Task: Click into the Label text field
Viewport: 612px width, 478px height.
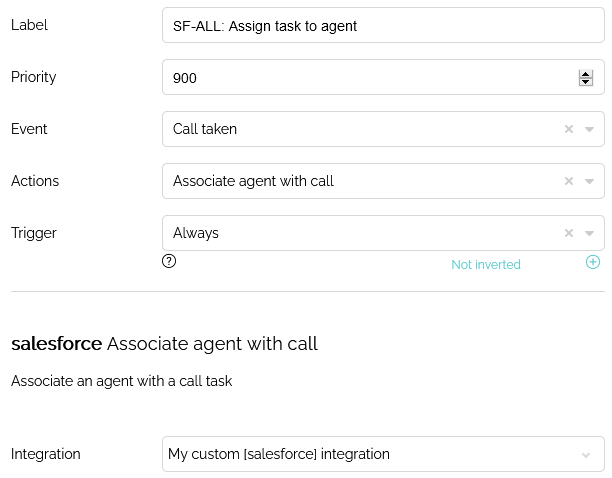Action: (383, 25)
